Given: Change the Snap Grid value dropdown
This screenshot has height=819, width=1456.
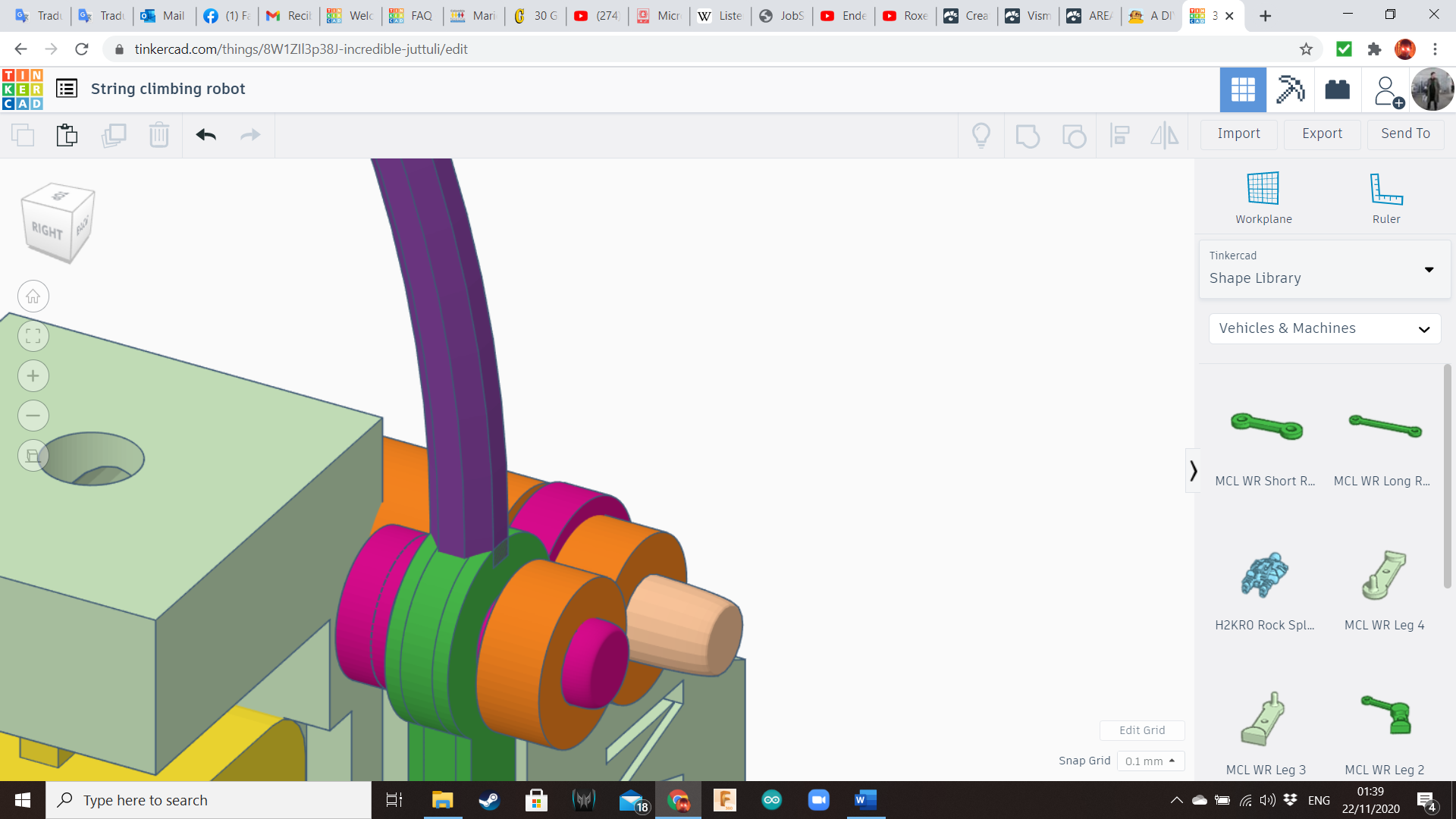Looking at the screenshot, I should [1150, 761].
